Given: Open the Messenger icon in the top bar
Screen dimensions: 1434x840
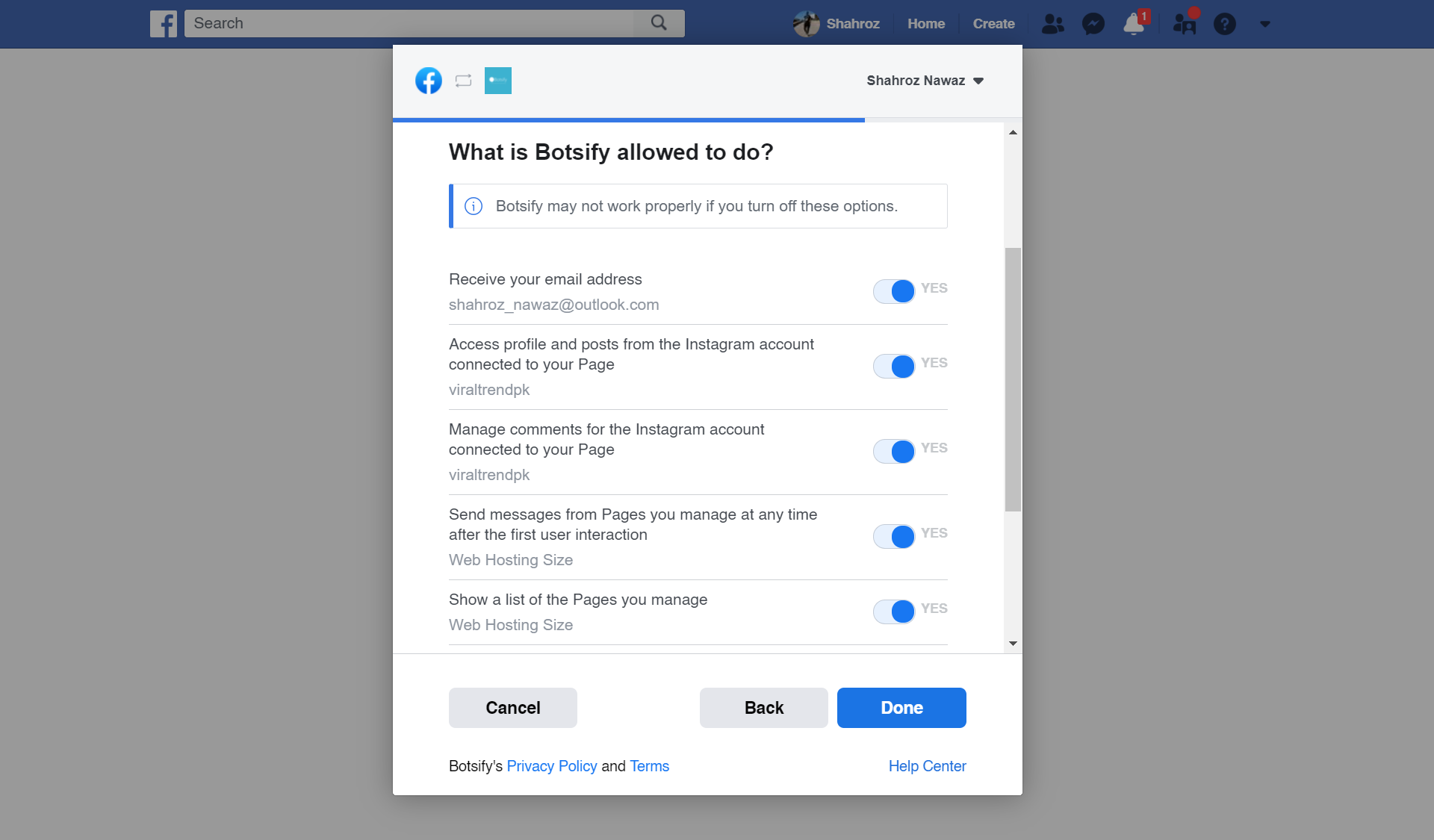Looking at the screenshot, I should [x=1093, y=24].
